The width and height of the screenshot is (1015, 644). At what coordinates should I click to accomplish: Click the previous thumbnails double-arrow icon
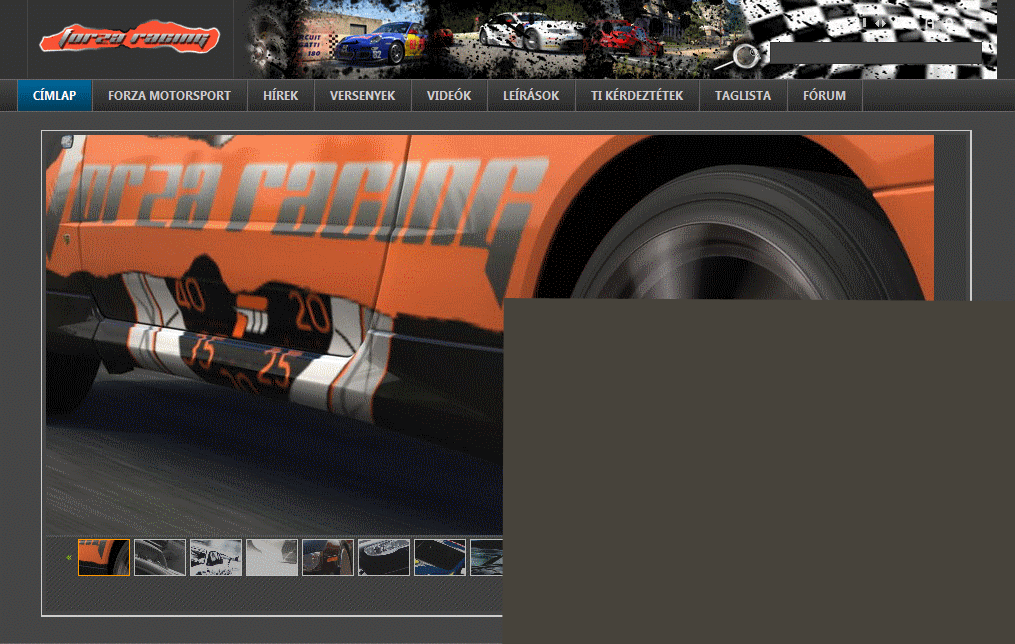point(69,557)
